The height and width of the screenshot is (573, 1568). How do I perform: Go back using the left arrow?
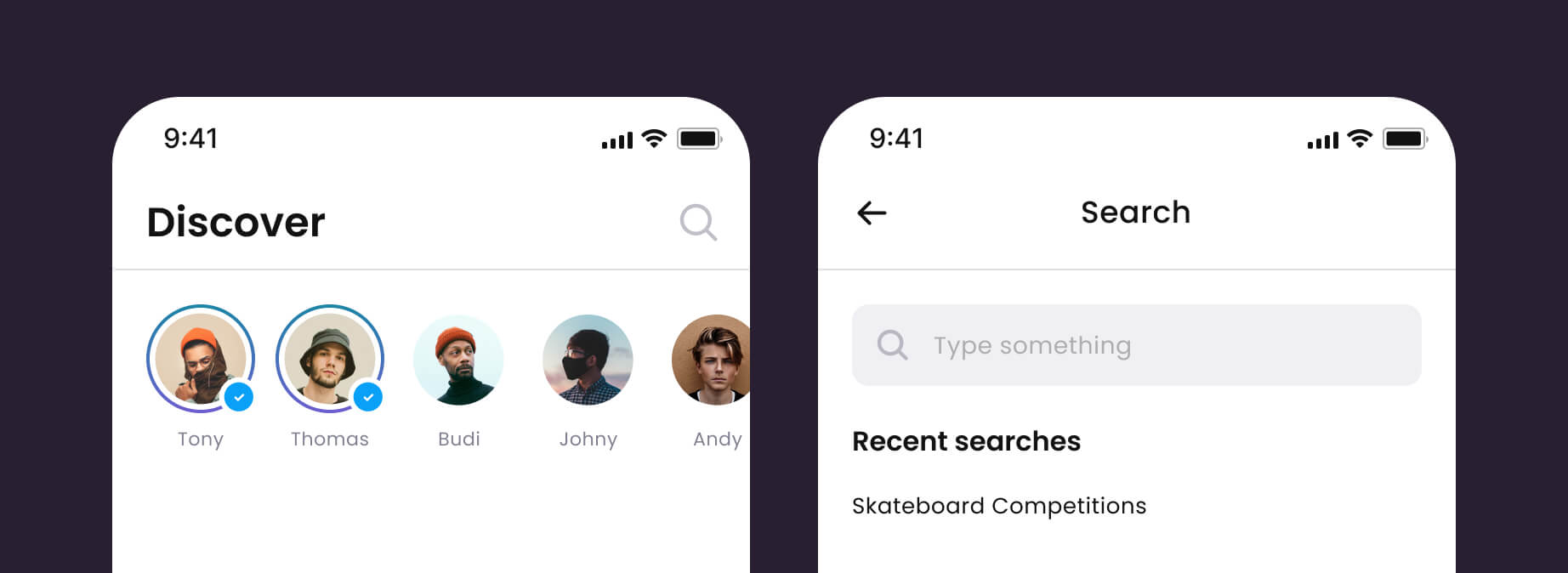tap(872, 213)
